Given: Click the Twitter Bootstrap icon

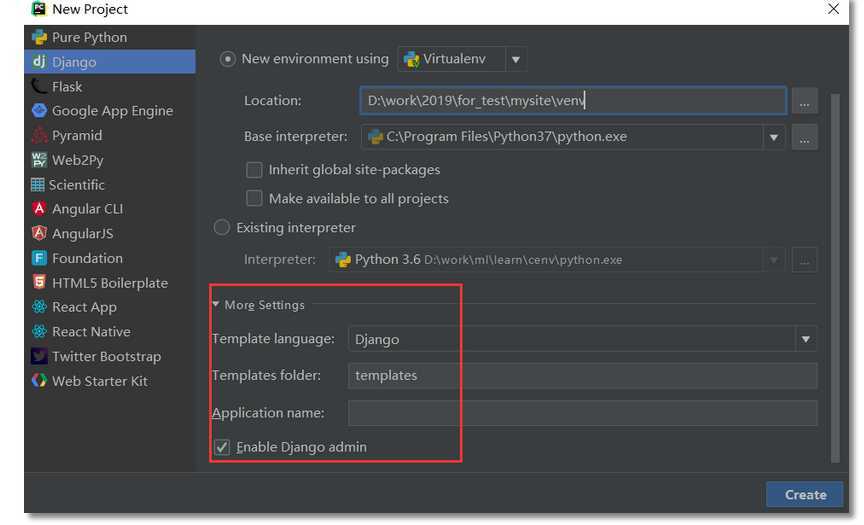Looking at the screenshot, I should pos(39,356).
